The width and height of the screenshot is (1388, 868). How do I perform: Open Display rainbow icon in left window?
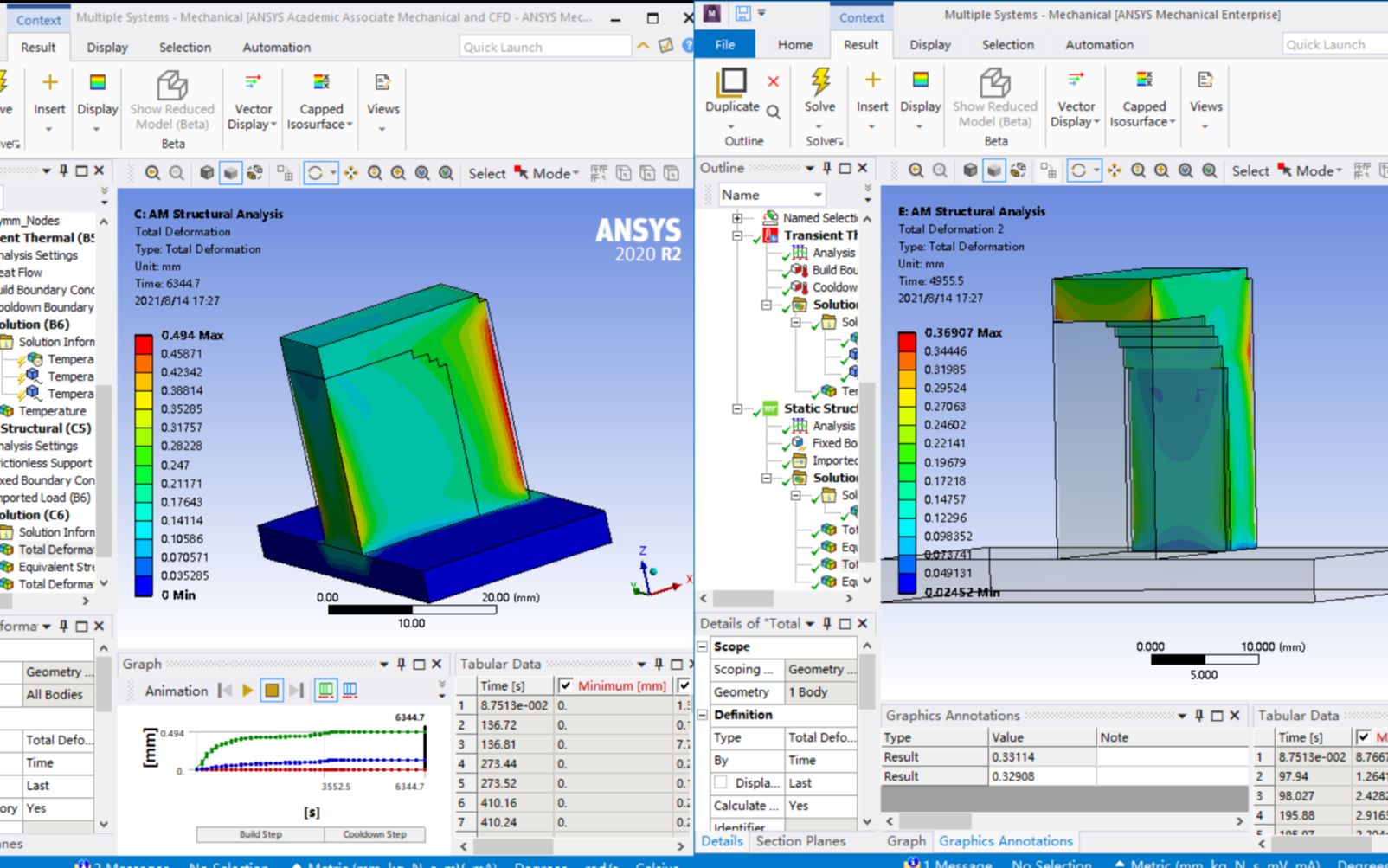pyautogui.click(x=98, y=82)
